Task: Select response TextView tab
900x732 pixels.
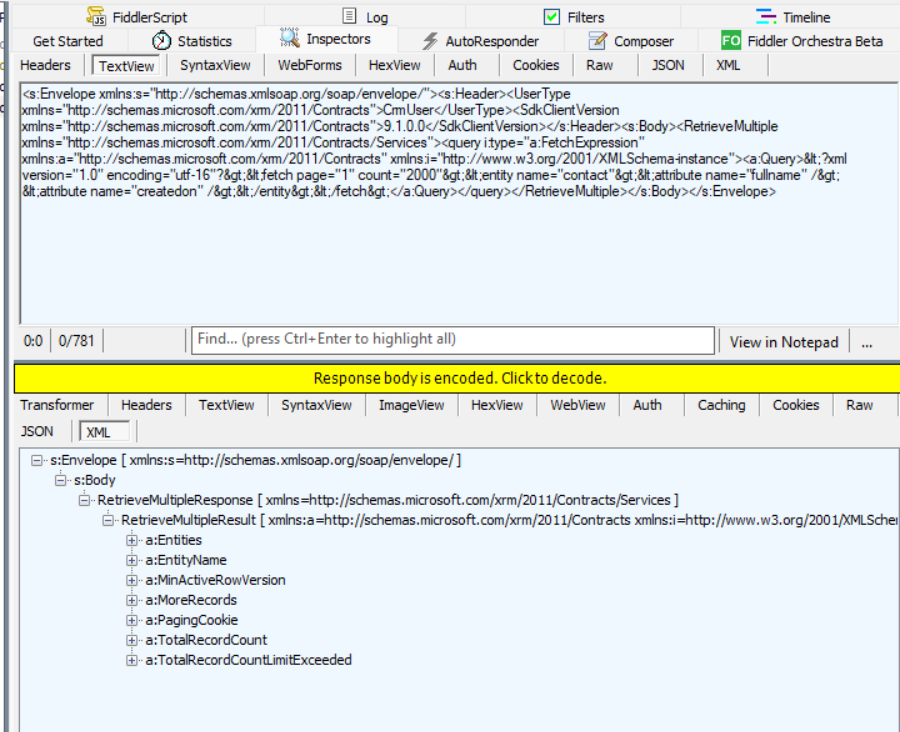Action: pyautogui.click(x=226, y=405)
